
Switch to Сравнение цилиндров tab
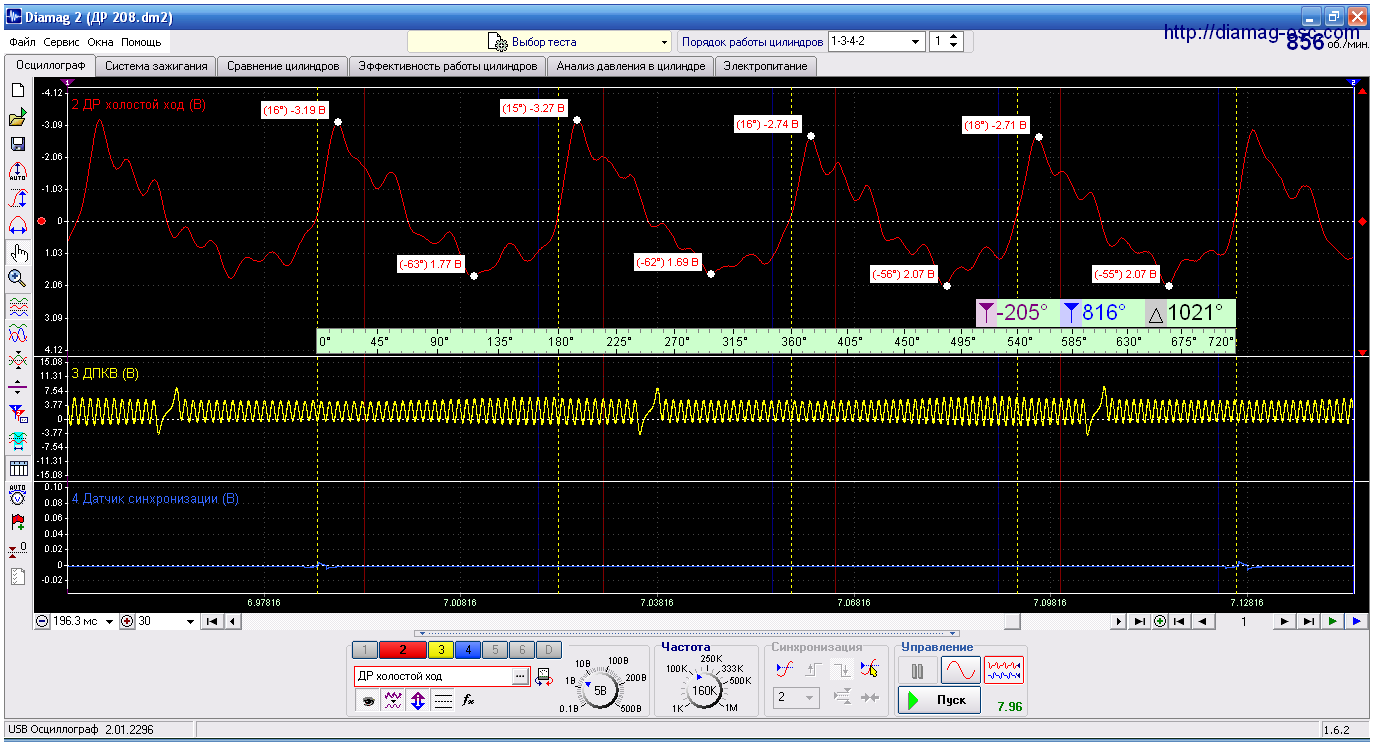tap(283, 66)
